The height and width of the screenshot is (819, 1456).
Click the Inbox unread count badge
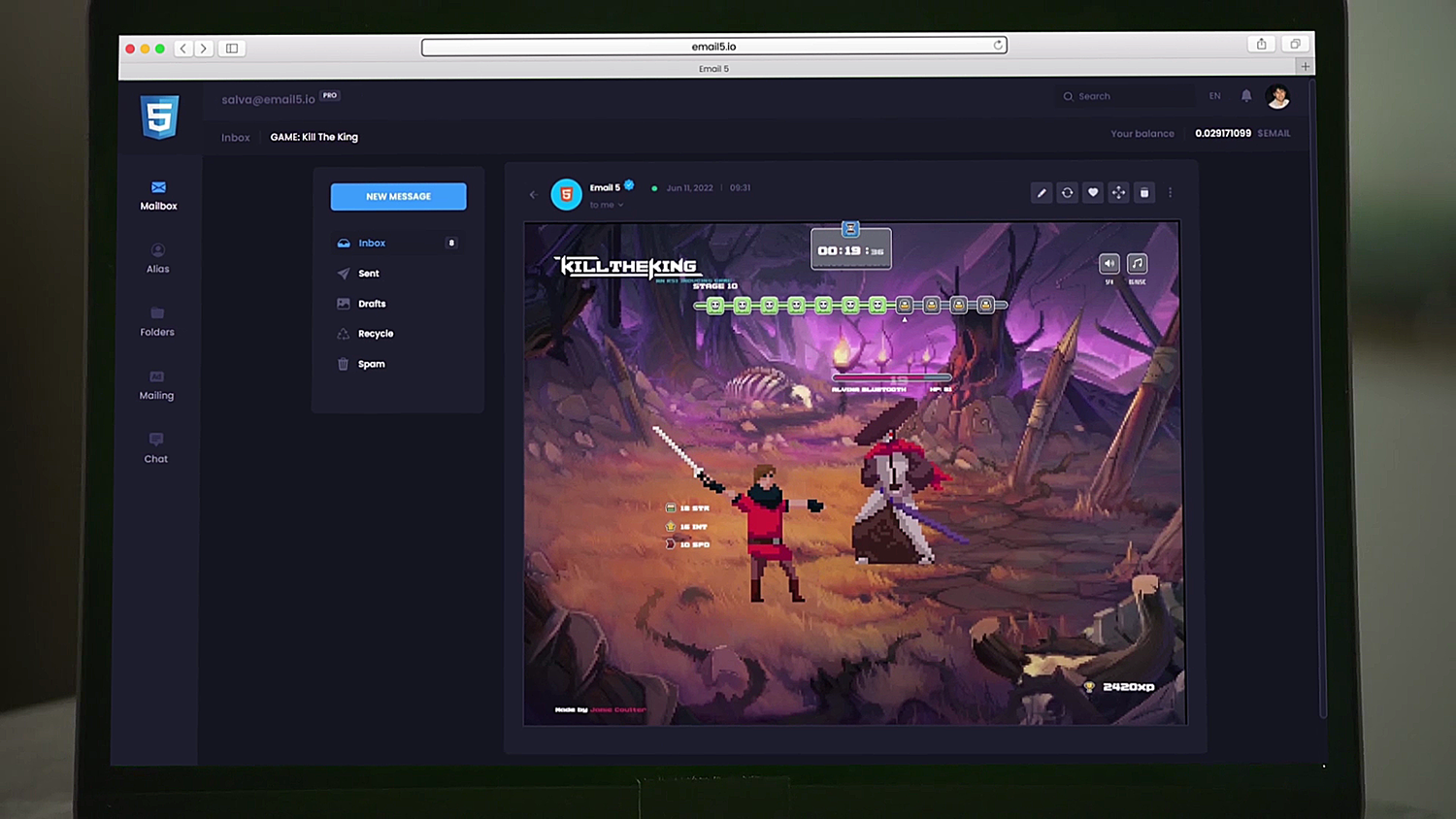pos(451,243)
